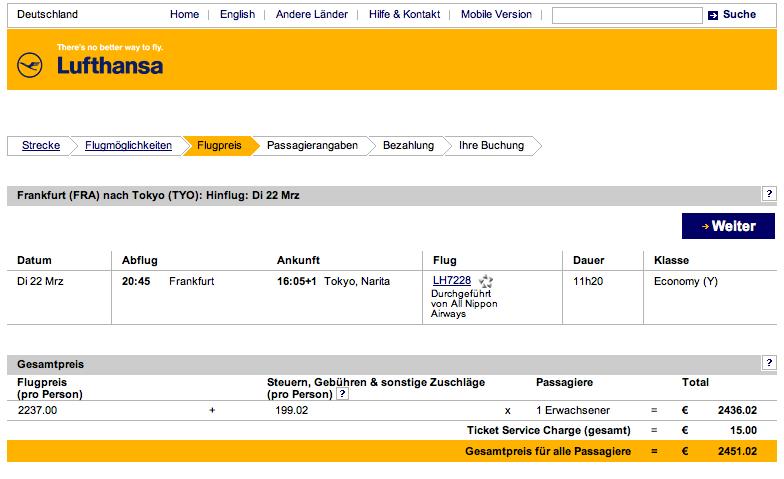Open help icon in the Gesamtpreis header
This screenshot has width=784, height=479.
tap(769, 365)
